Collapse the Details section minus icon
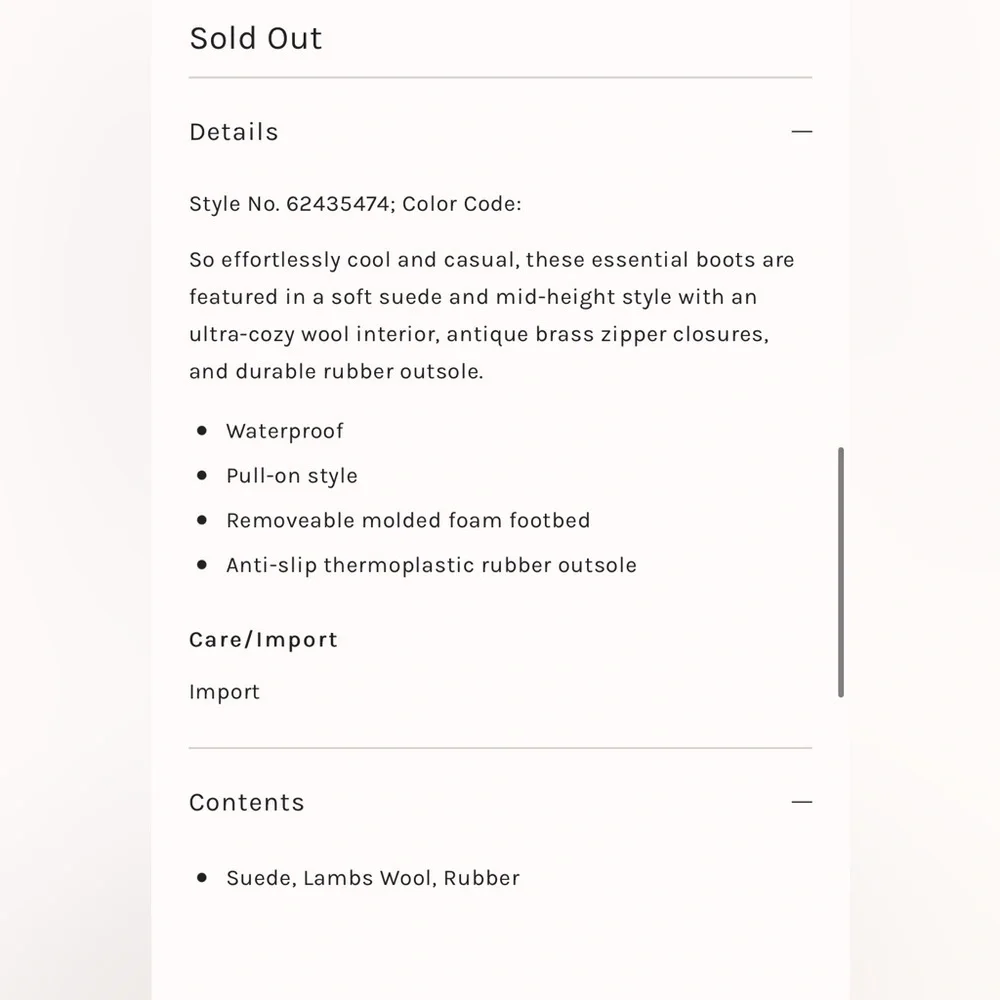Image resolution: width=1000 pixels, height=1000 pixels. pyautogui.click(x=802, y=131)
